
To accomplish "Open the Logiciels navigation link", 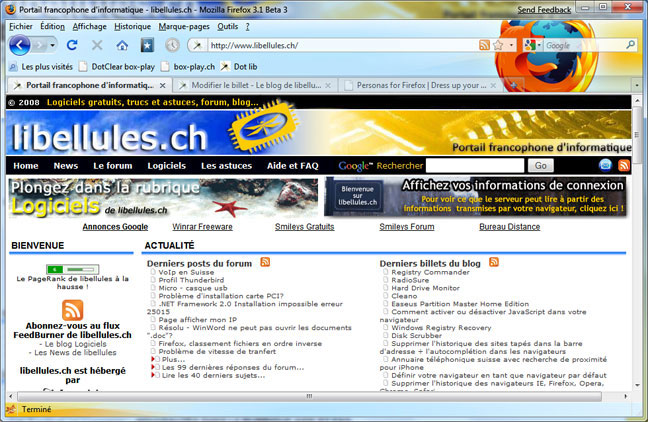I will pyautogui.click(x=167, y=166).
